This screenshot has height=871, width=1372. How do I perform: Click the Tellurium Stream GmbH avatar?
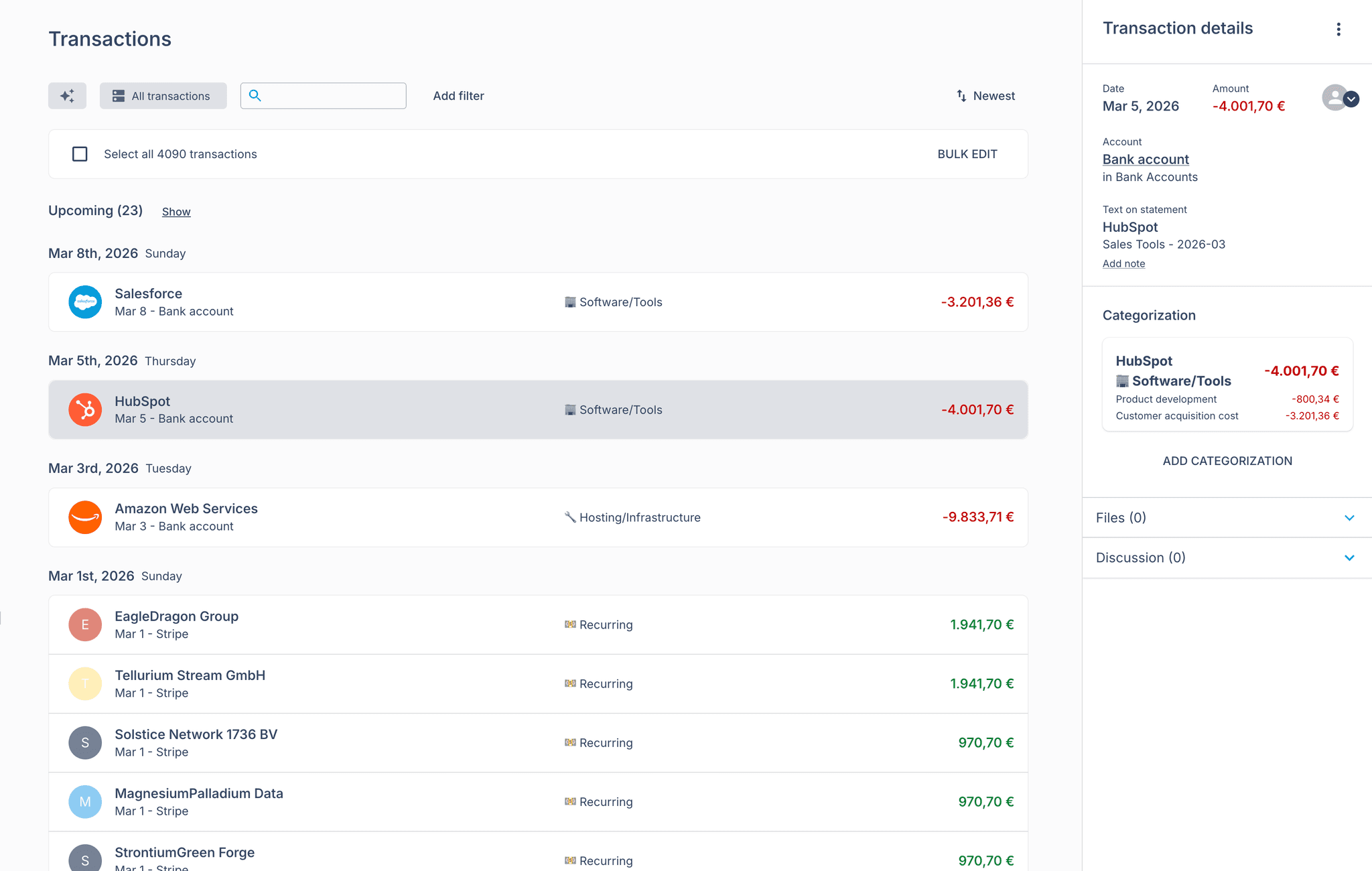pyautogui.click(x=85, y=683)
